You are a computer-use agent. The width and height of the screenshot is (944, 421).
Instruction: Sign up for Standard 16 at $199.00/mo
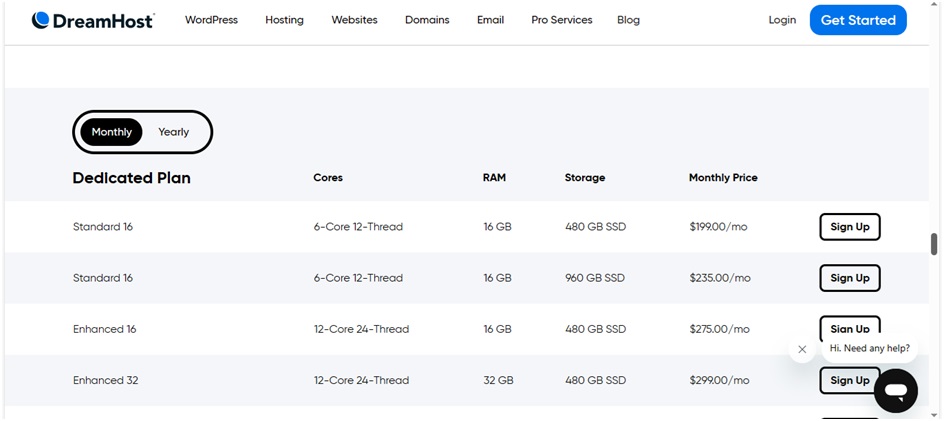(x=849, y=227)
